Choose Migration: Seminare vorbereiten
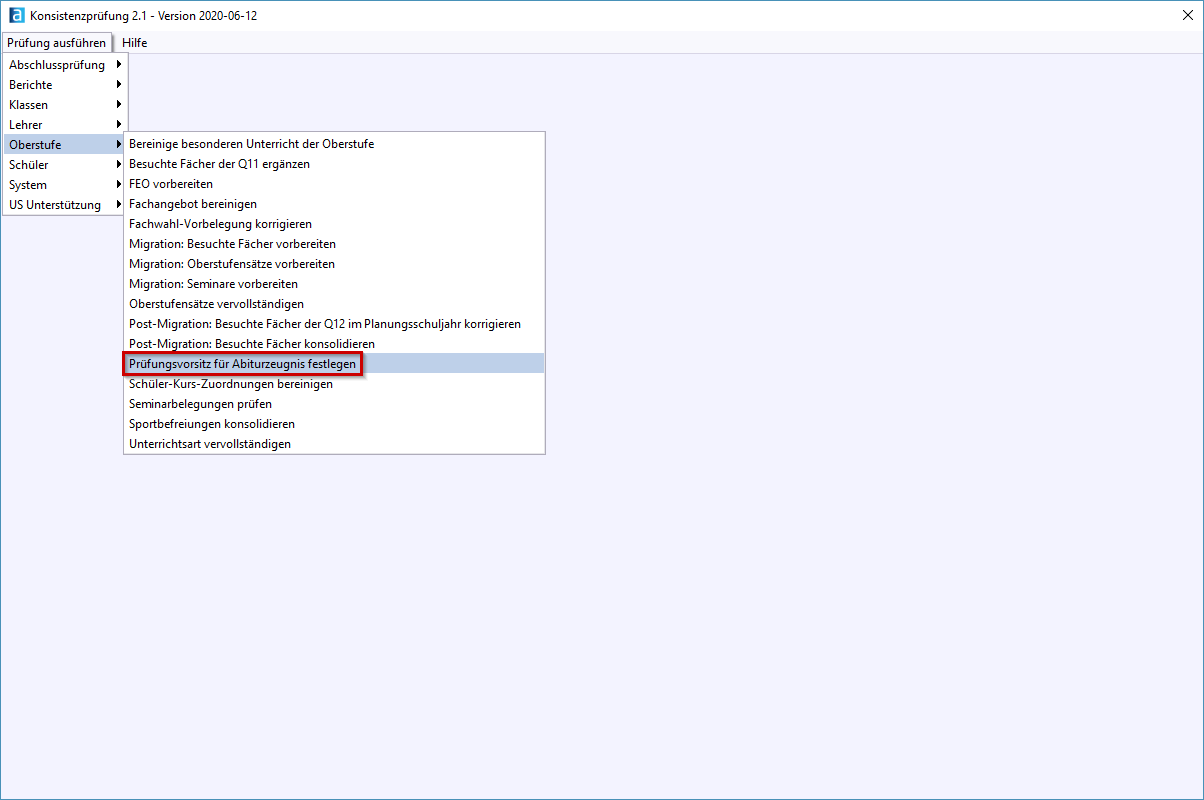 [334, 284]
